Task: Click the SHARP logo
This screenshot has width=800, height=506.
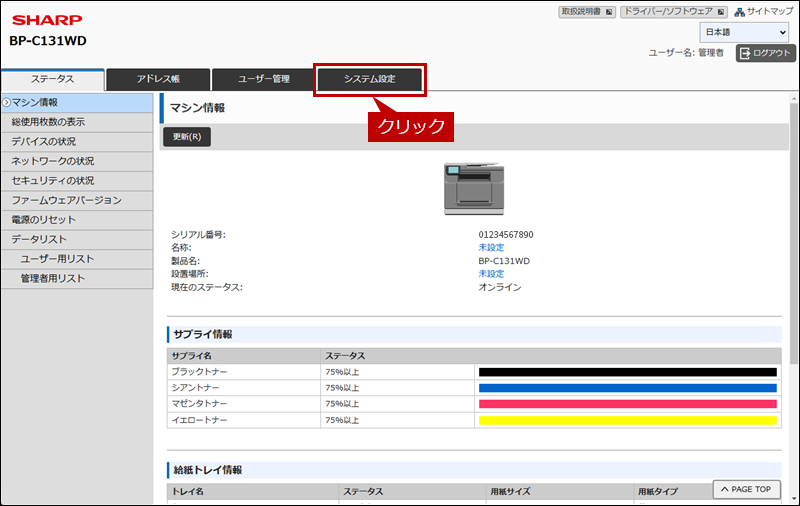Action: 47,20
